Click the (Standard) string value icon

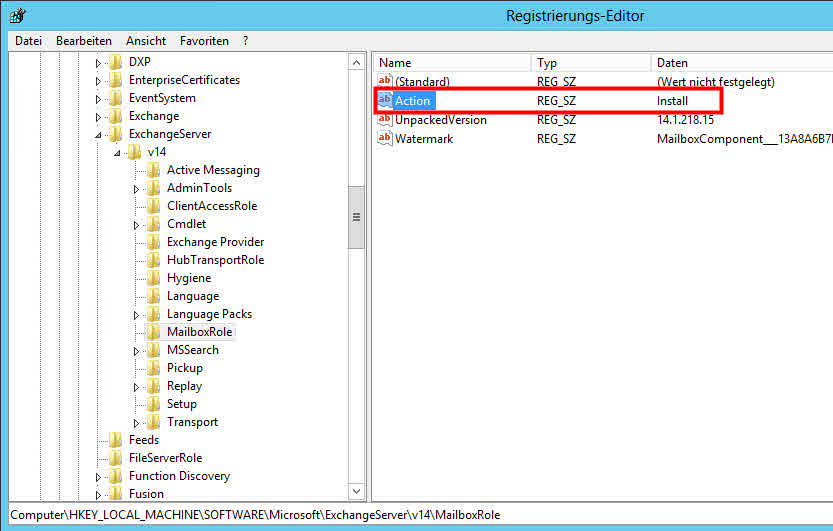coord(385,81)
